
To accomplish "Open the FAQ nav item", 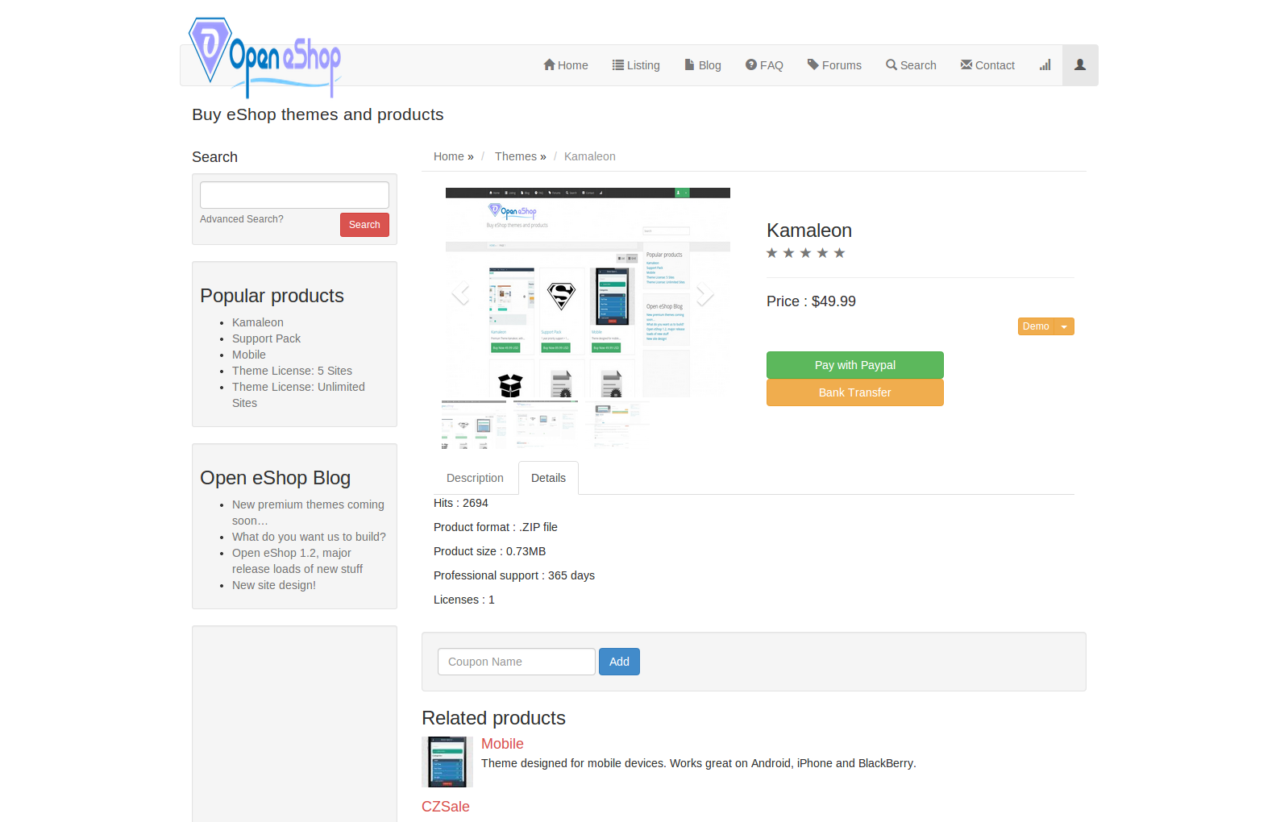I will coord(764,65).
